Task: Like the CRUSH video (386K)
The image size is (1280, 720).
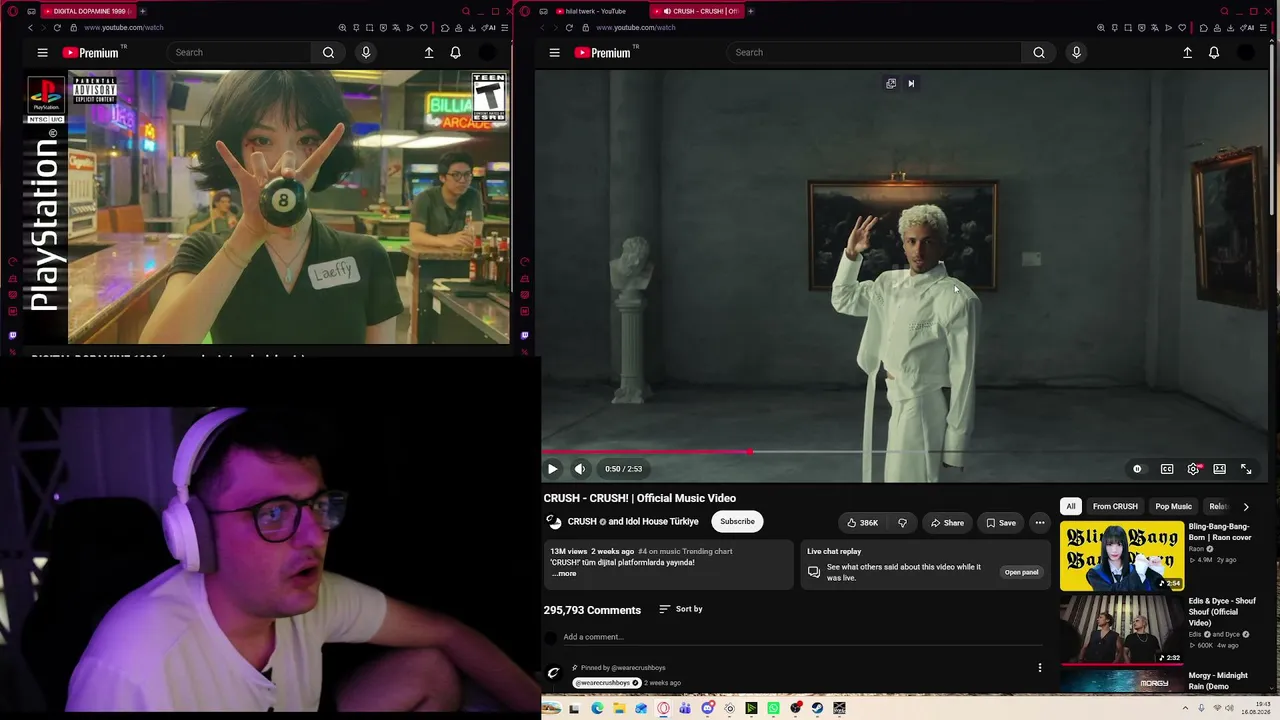Action: (862, 522)
